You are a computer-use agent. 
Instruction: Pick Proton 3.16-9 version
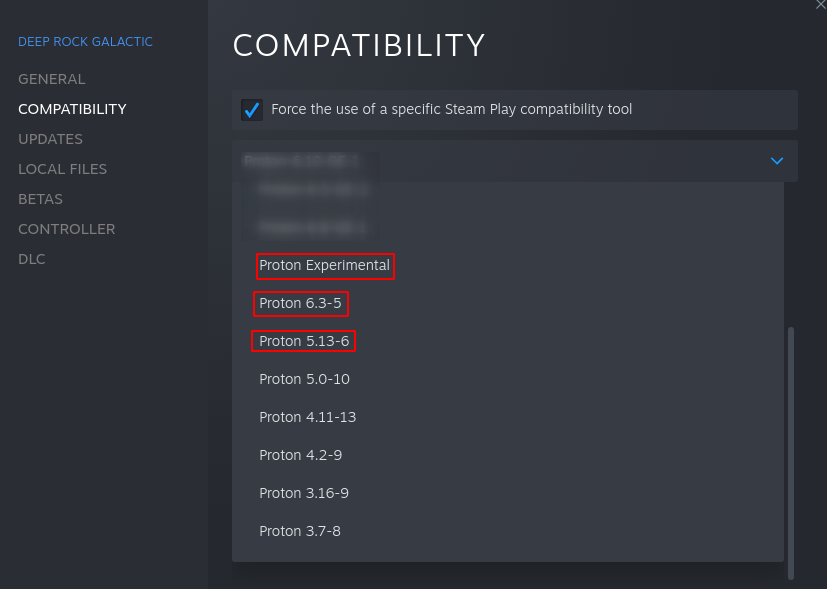(303, 494)
